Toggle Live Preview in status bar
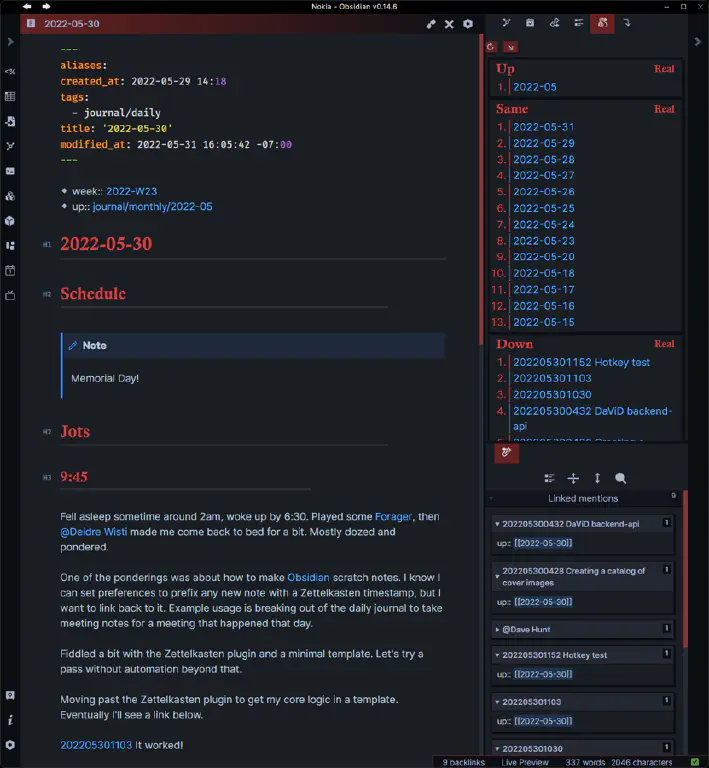 (525, 762)
